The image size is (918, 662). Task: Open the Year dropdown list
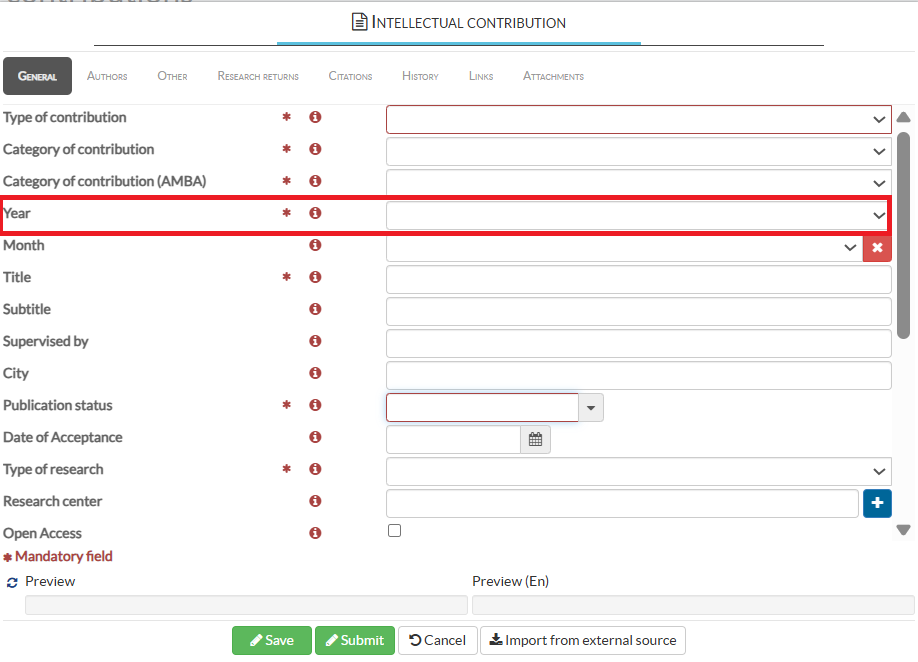pos(878,215)
